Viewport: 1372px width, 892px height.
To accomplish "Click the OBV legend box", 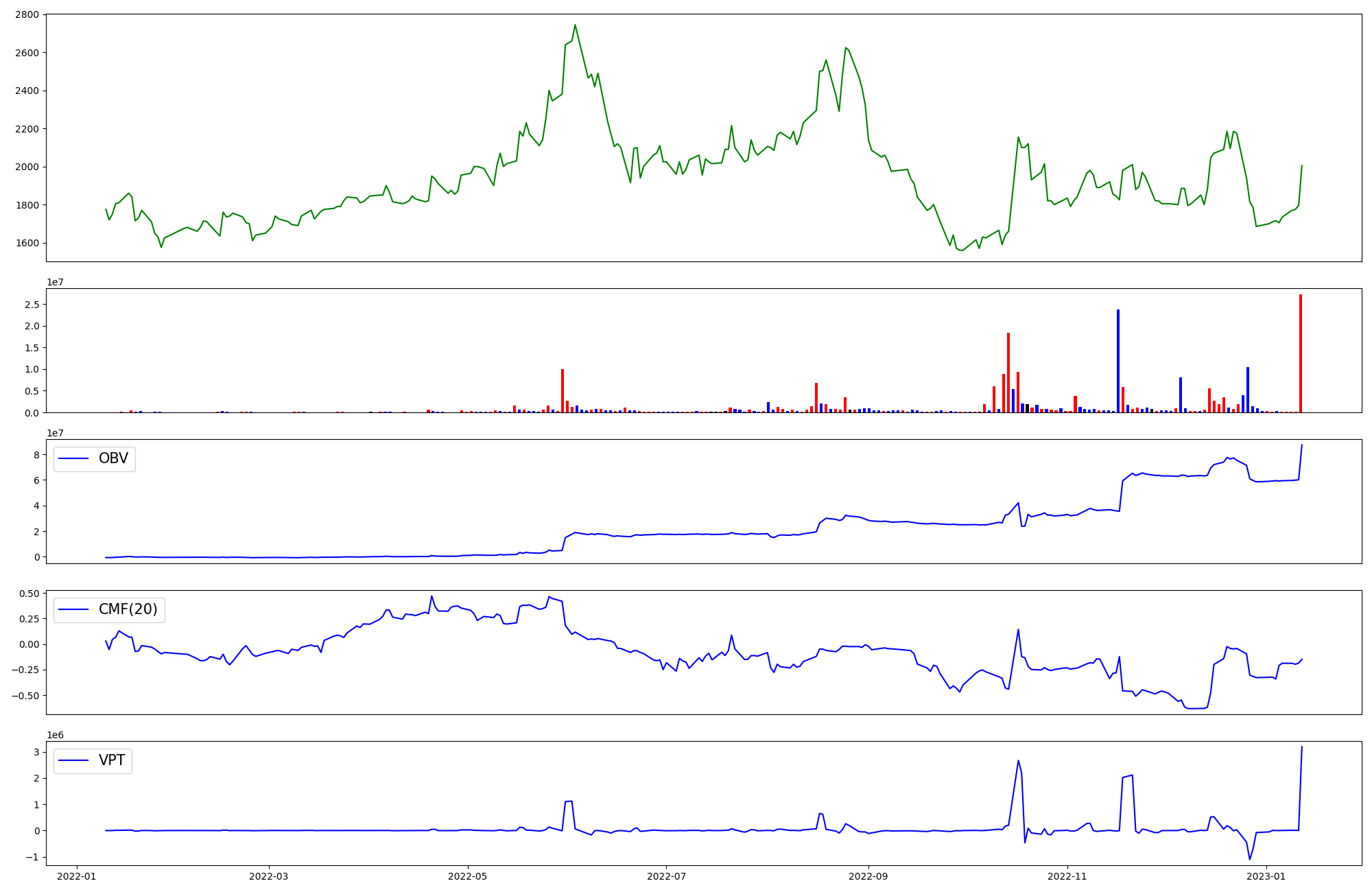I will [x=95, y=459].
